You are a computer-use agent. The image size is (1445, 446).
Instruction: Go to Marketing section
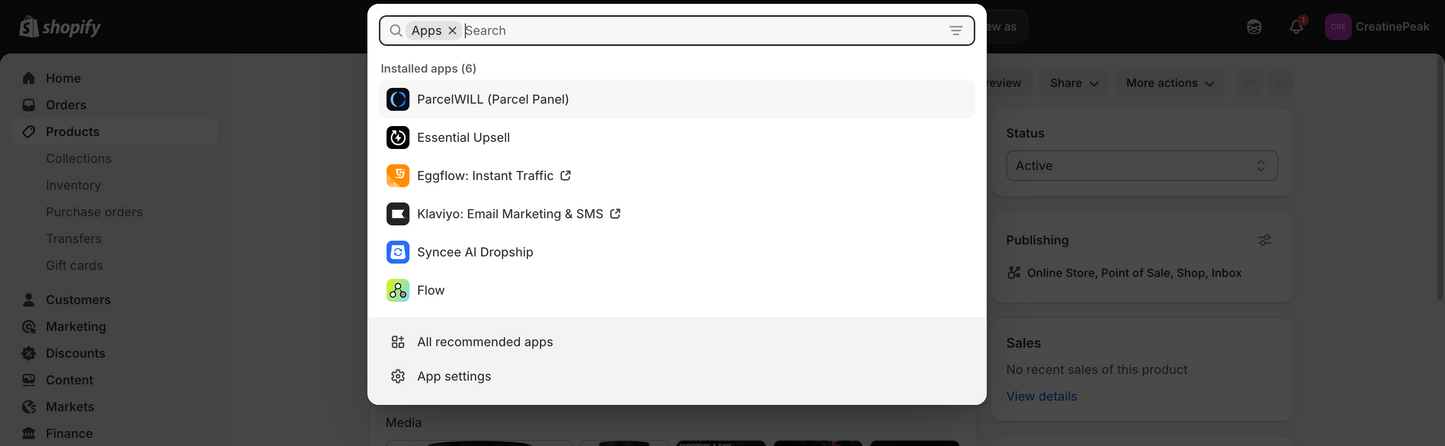click(76, 327)
